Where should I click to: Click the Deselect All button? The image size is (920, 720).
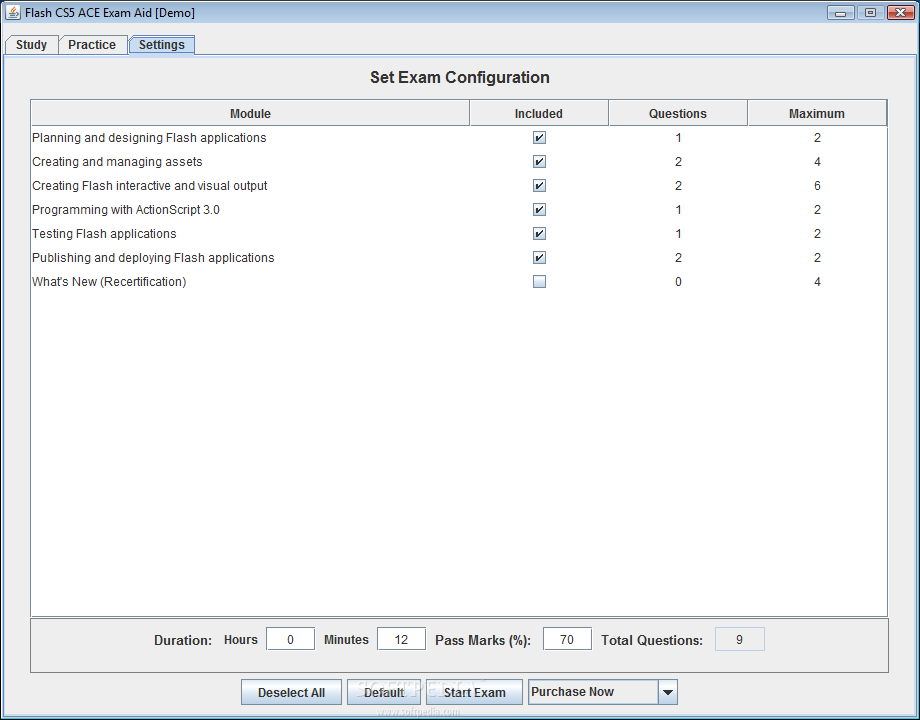point(292,692)
